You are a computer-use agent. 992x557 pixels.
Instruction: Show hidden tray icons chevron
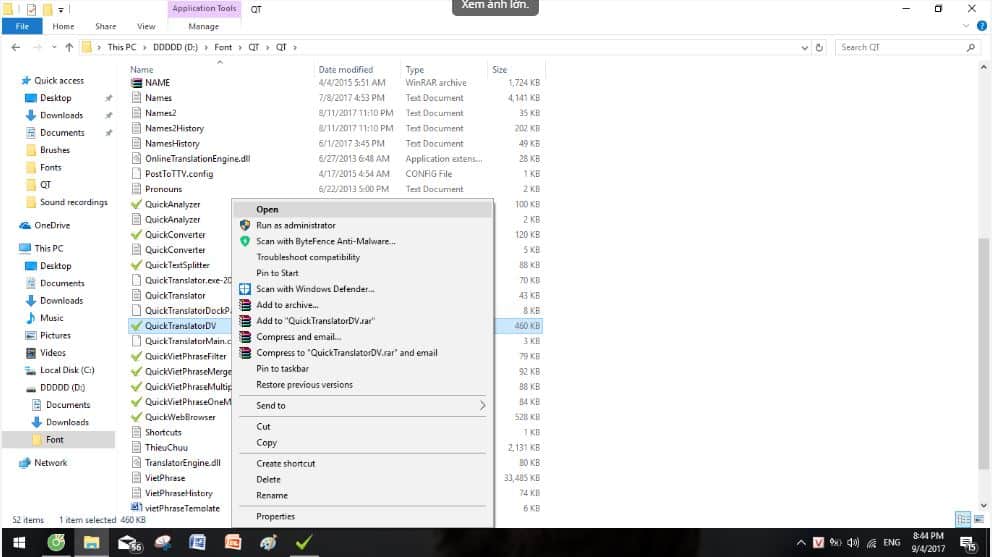(x=800, y=542)
